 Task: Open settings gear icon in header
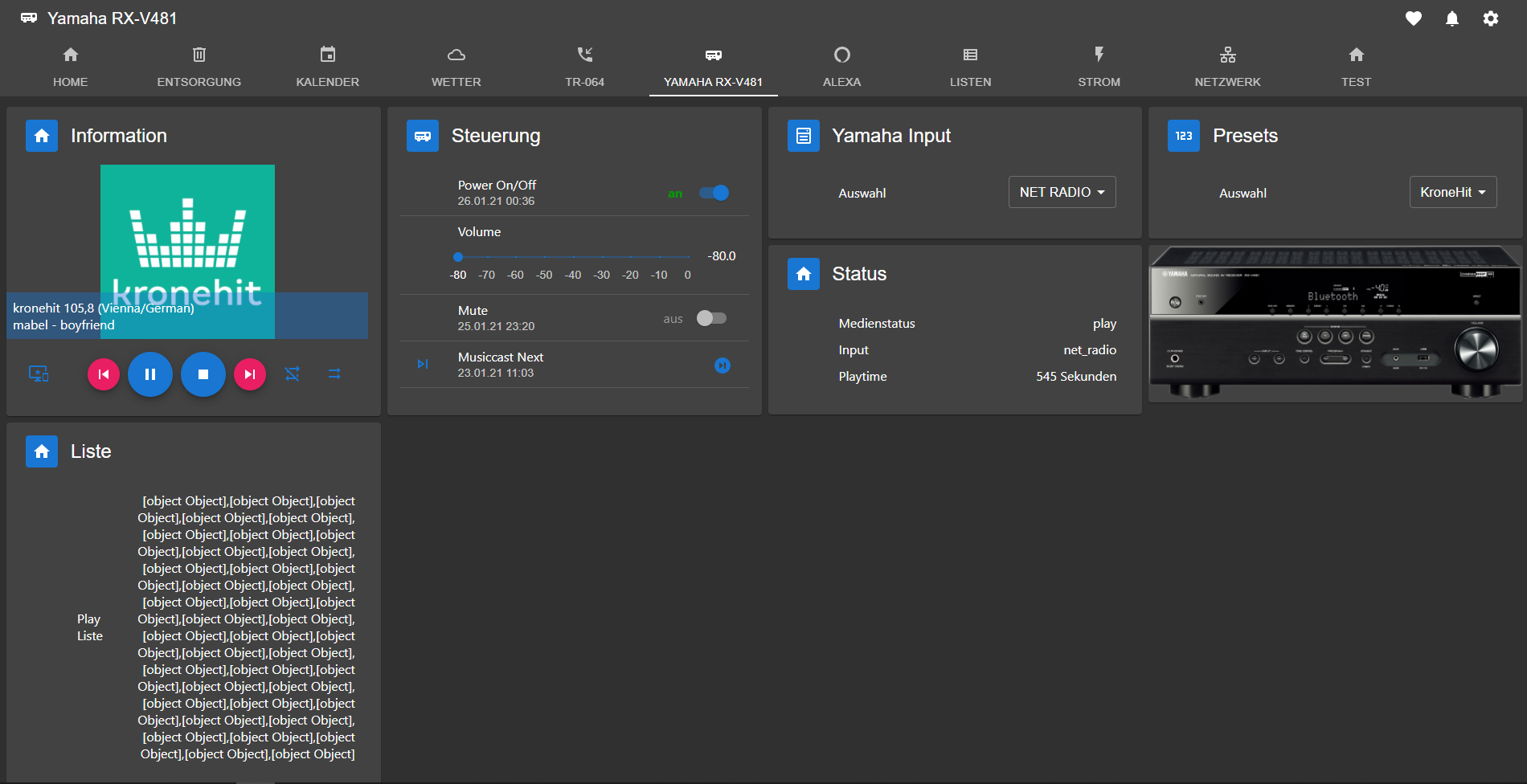(x=1491, y=18)
